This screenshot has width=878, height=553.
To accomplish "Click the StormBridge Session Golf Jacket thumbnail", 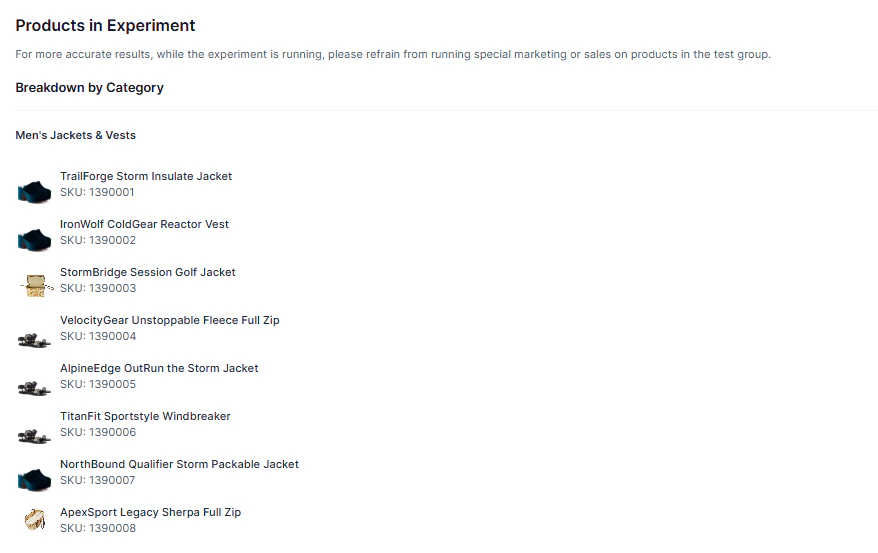I will 36,286.
